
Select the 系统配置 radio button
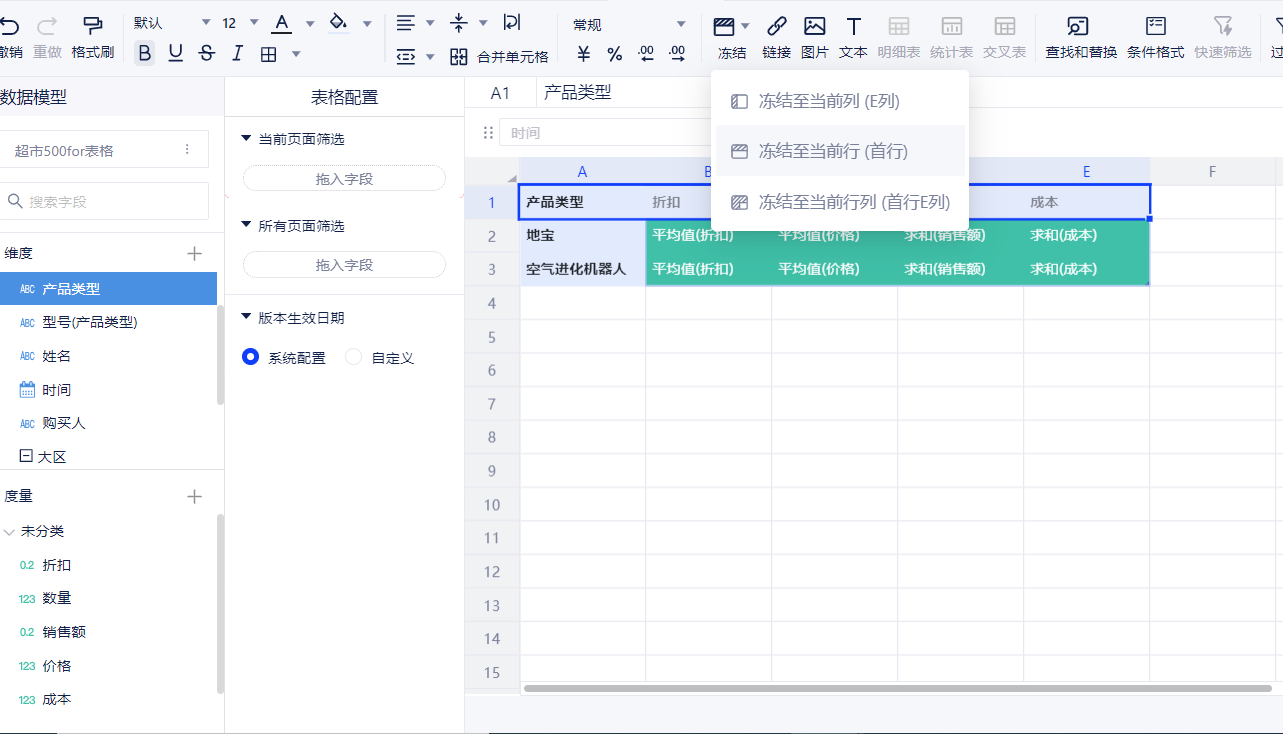click(251, 357)
